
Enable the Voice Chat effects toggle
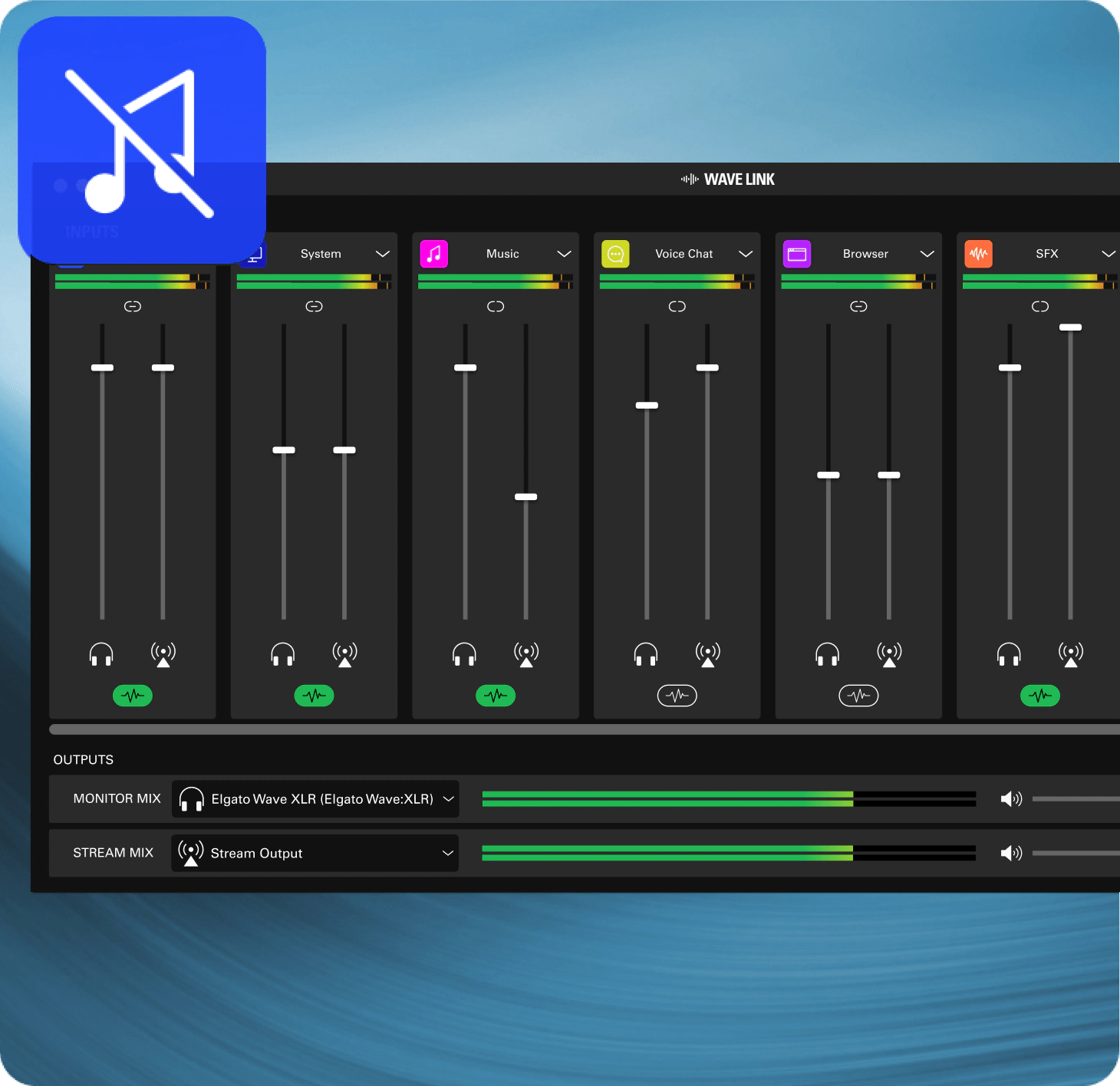tap(677, 696)
